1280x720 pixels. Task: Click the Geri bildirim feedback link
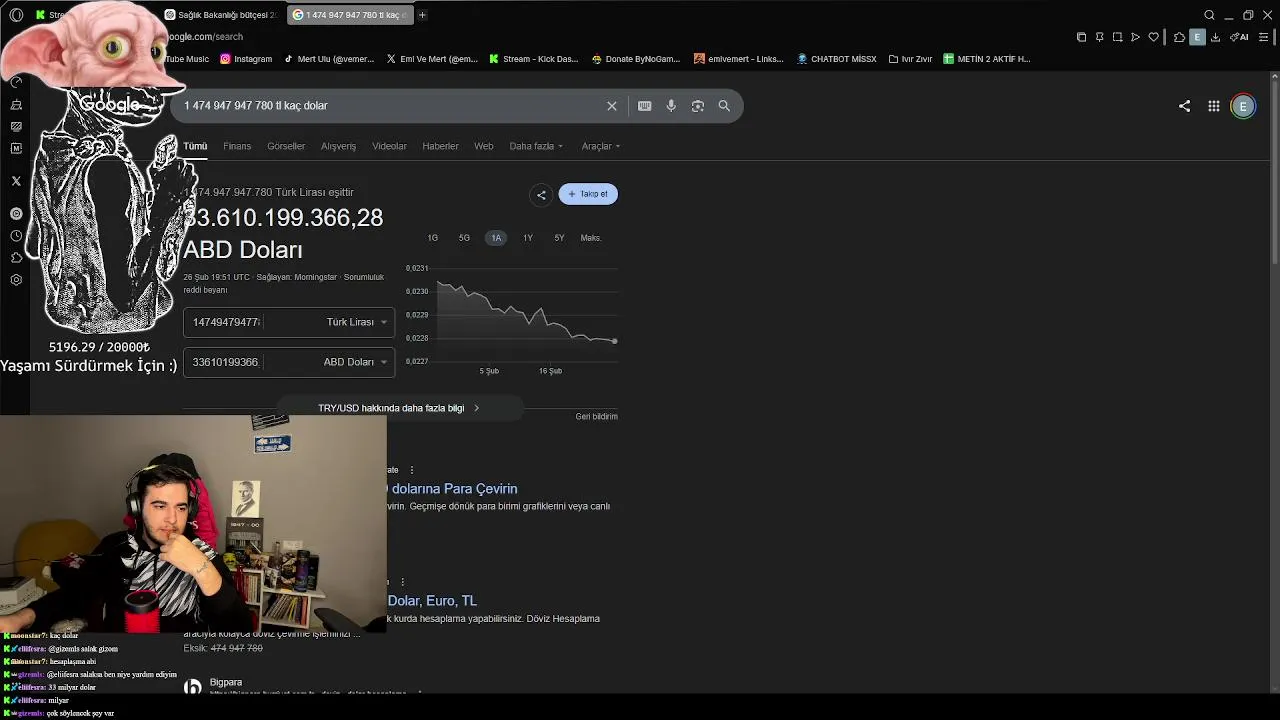[x=596, y=416]
